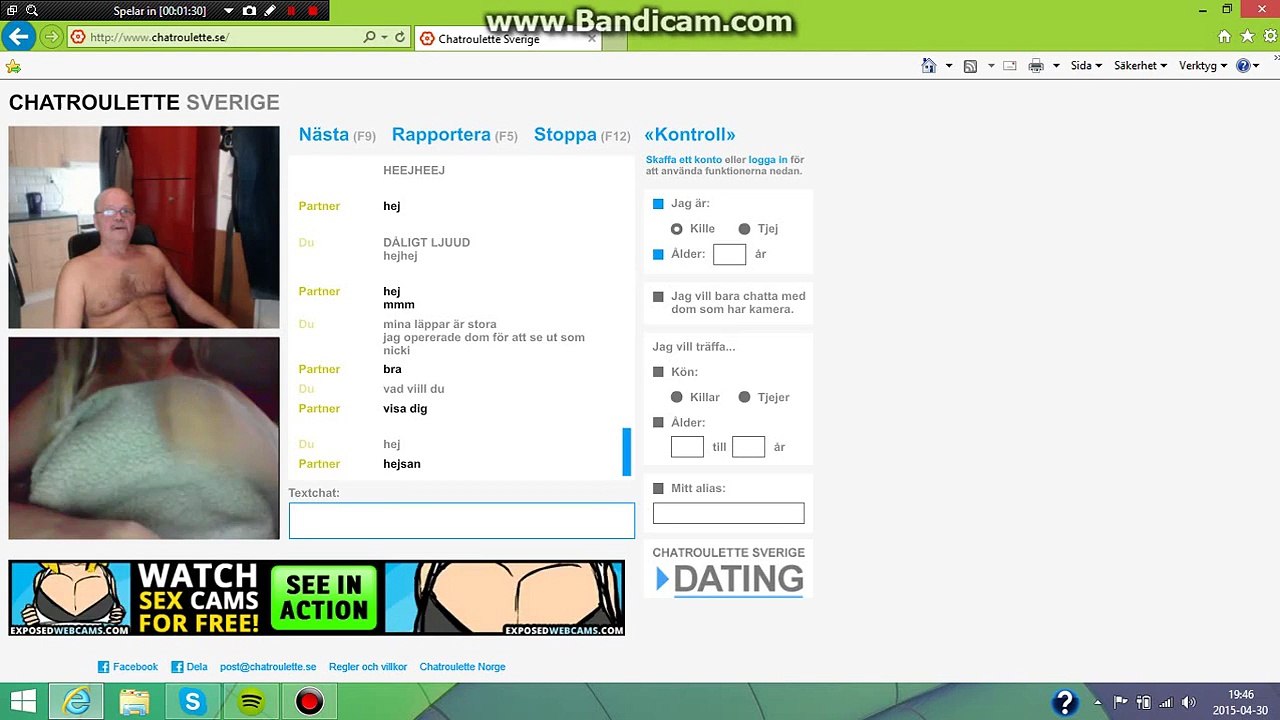Open the browser settings gear icon
1280x720 pixels.
pyautogui.click(x=1268, y=37)
